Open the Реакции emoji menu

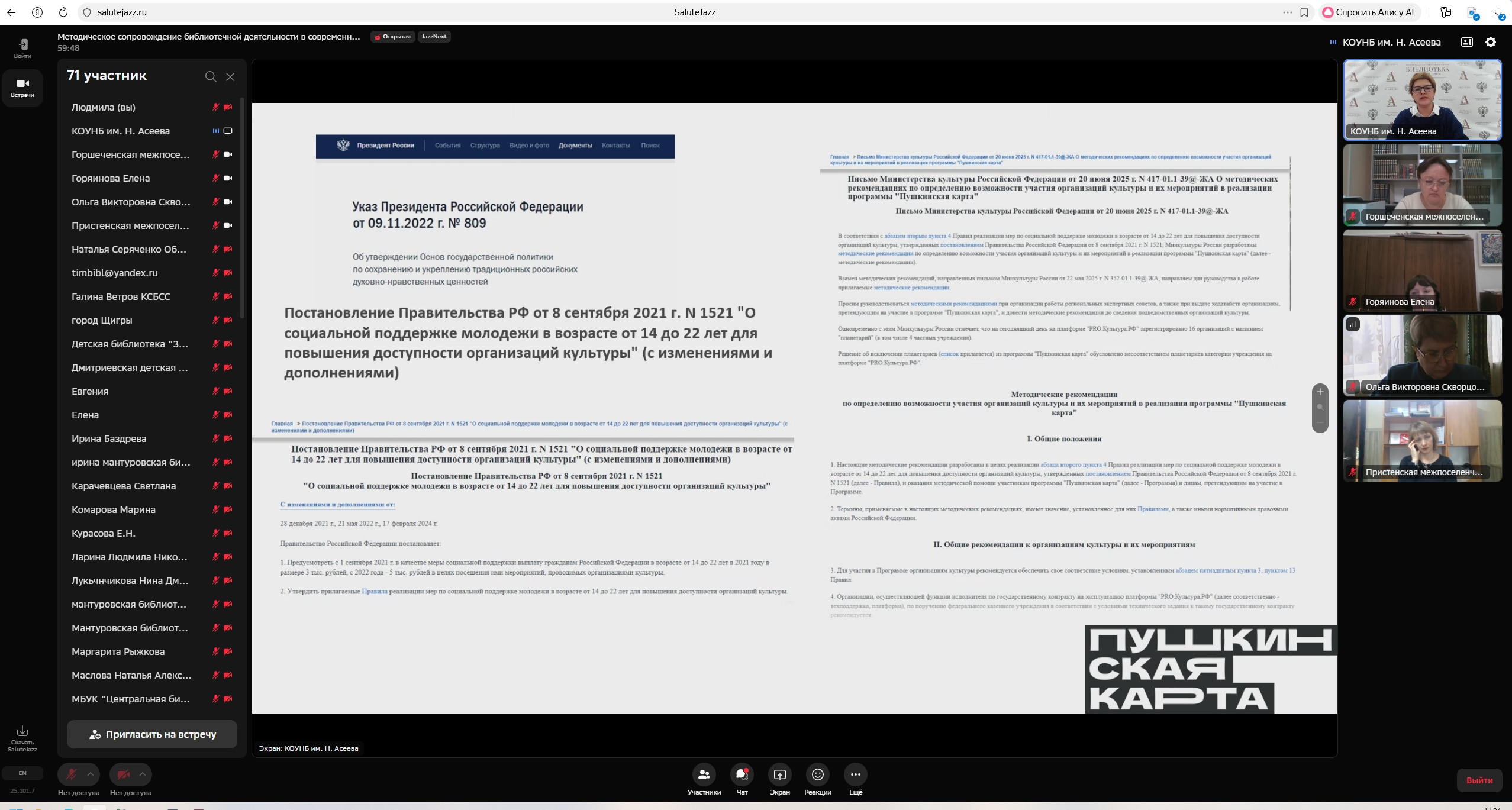tap(817, 774)
